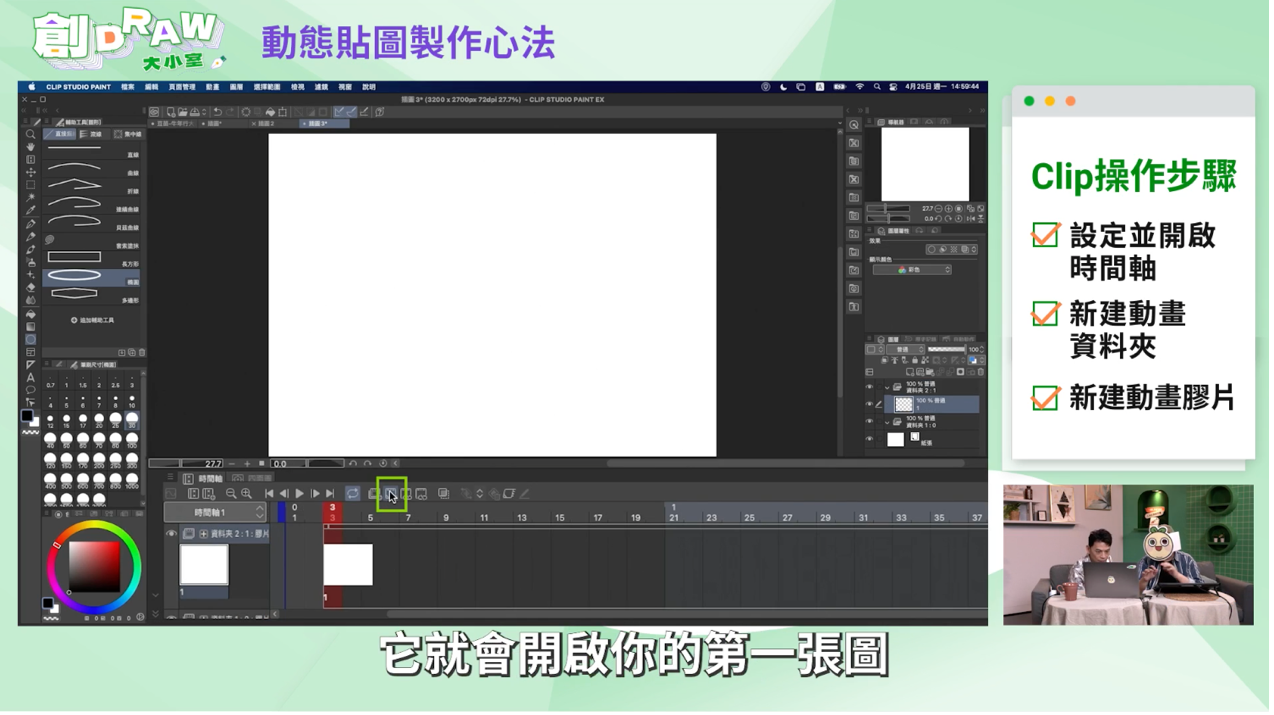The image size is (1274, 715).
Task: Select the Eyedropper tool
Action: [31, 210]
